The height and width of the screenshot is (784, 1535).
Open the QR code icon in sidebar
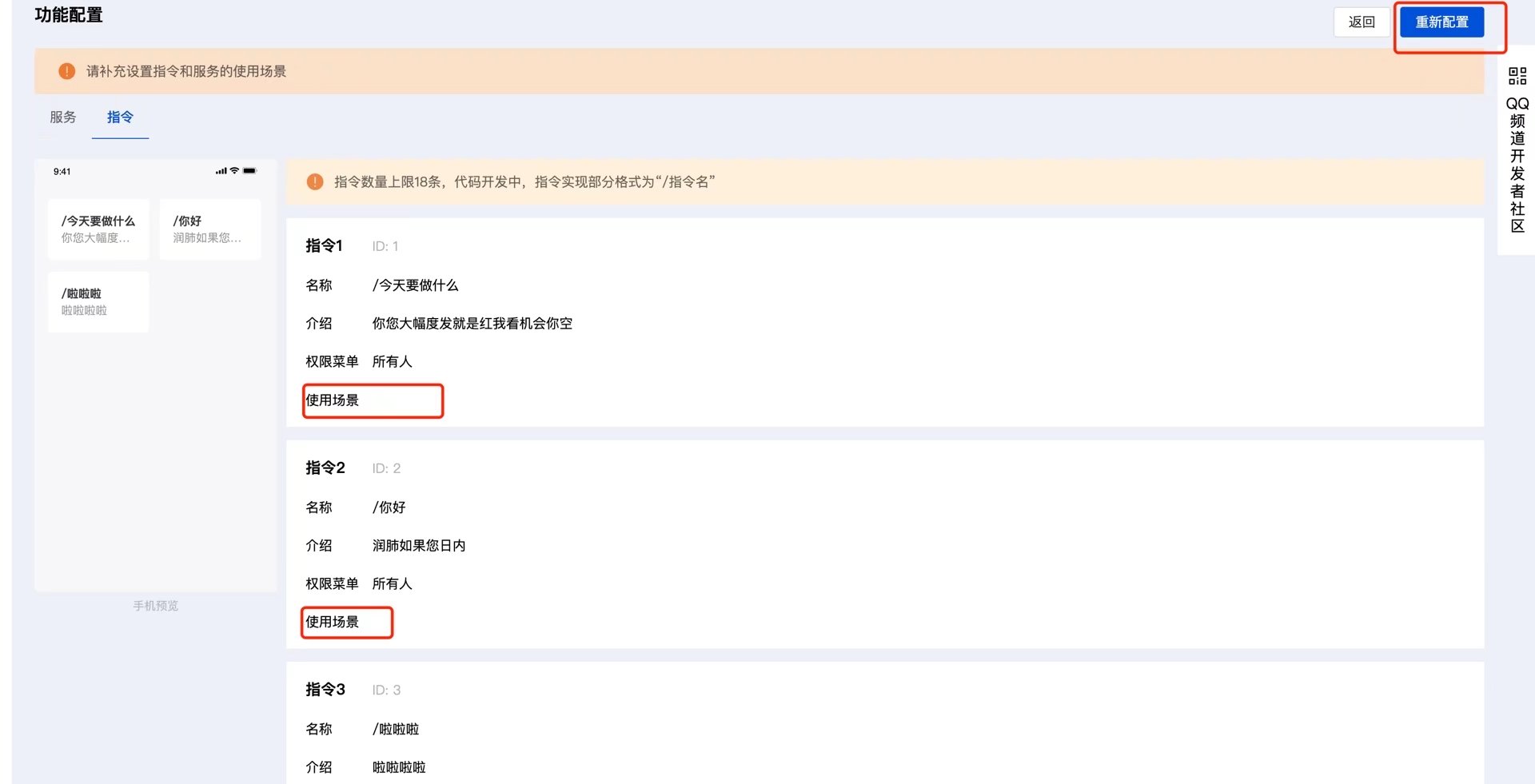1517,76
